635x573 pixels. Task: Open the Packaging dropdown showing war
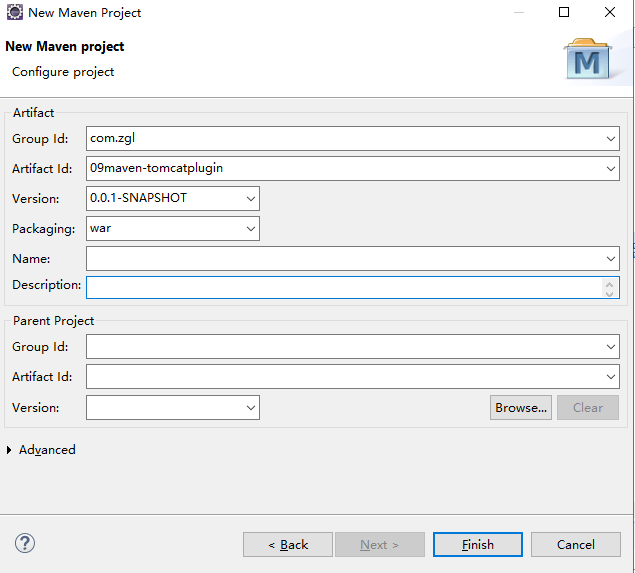pos(251,229)
